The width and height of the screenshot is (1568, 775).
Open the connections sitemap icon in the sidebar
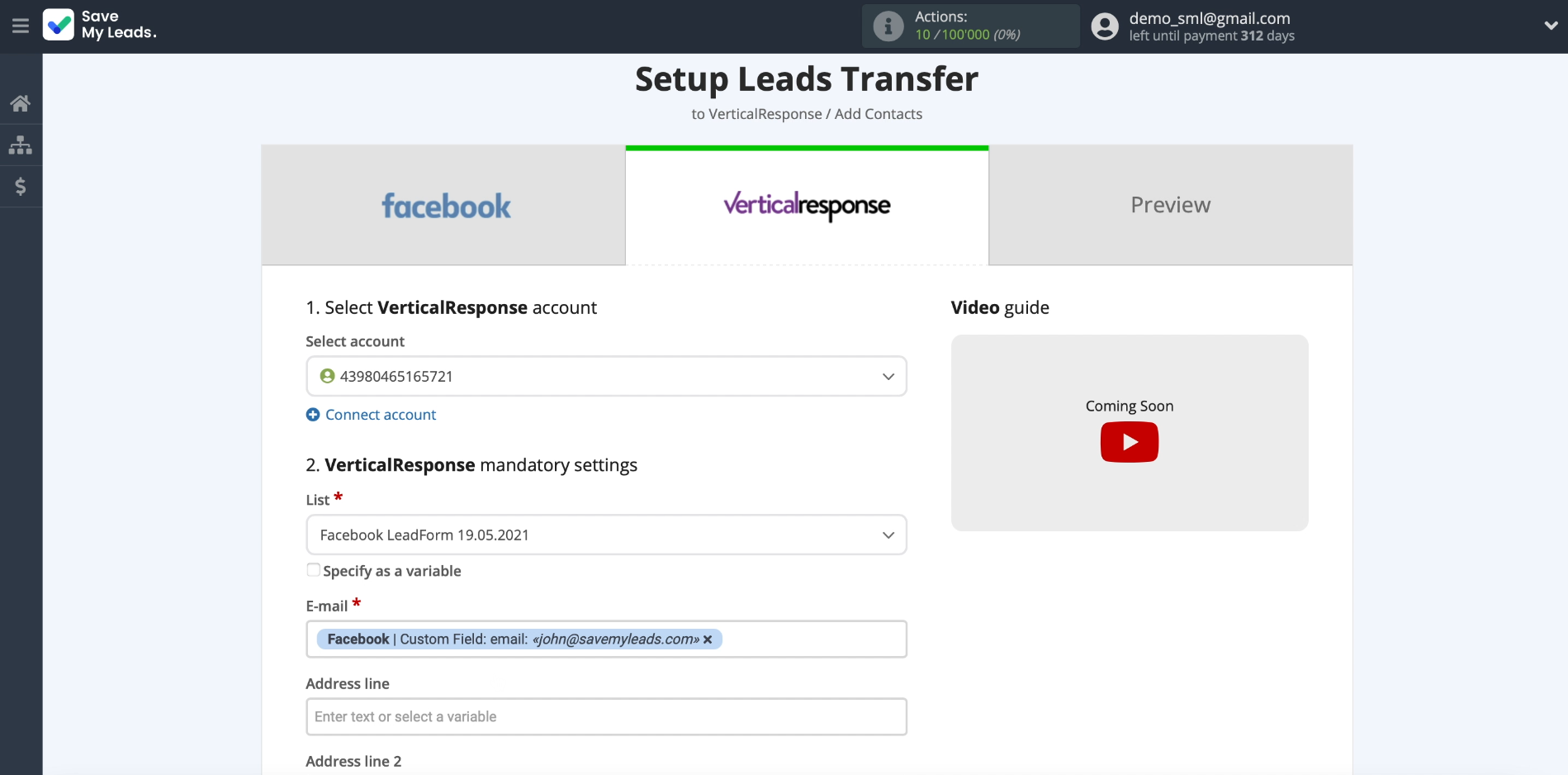click(21, 145)
